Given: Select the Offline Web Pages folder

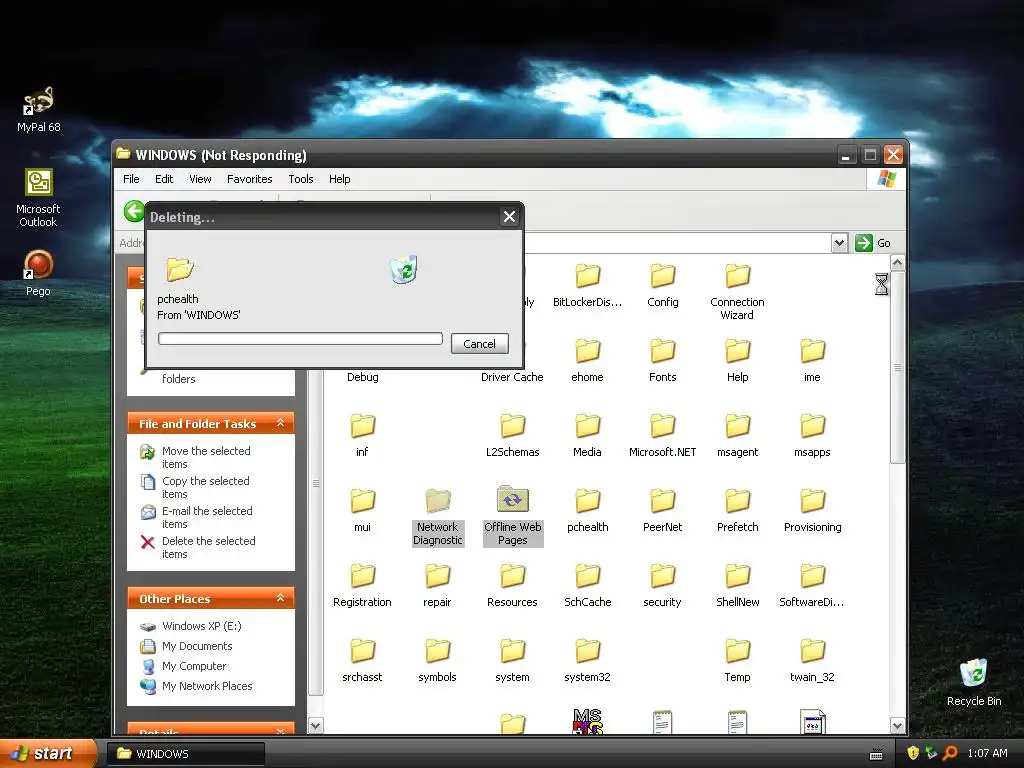Looking at the screenshot, I should coord(513,516).
